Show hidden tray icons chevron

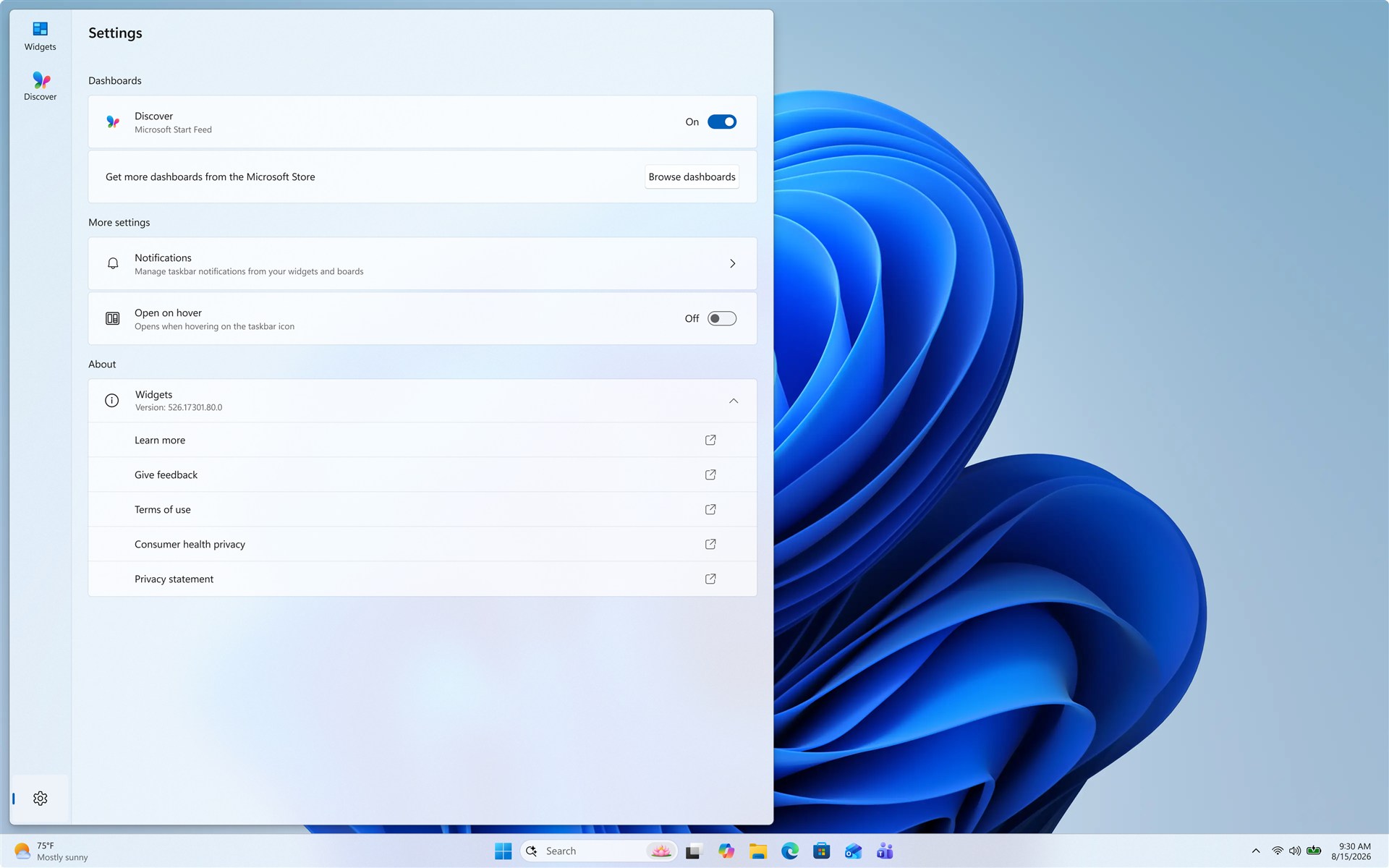(1256, 851)
